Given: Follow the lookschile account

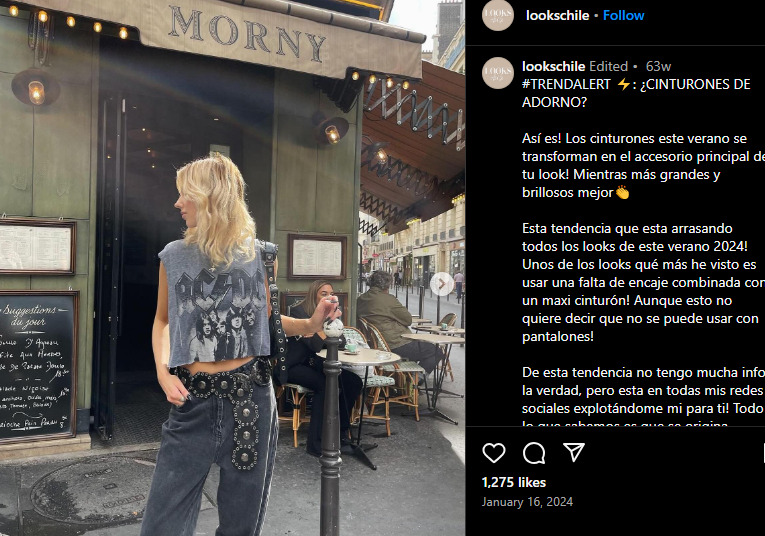Looking at the screenshot, I should 623,16.
